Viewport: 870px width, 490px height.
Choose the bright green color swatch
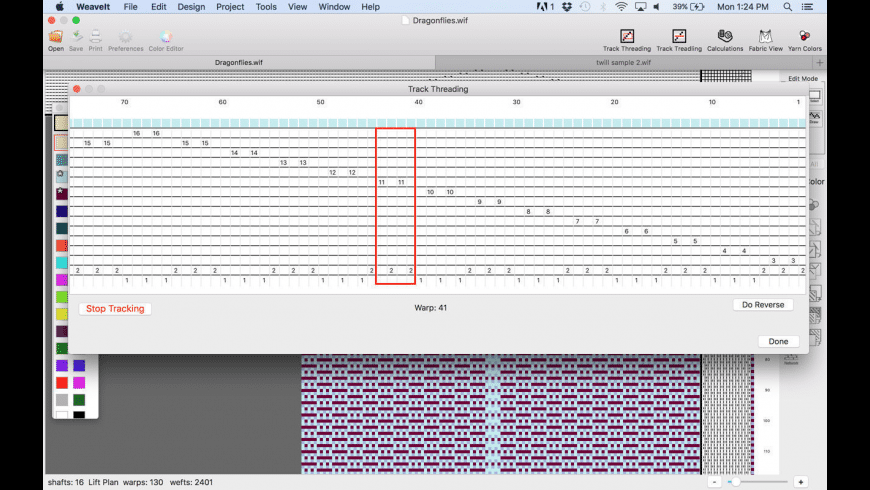(62, 297)
